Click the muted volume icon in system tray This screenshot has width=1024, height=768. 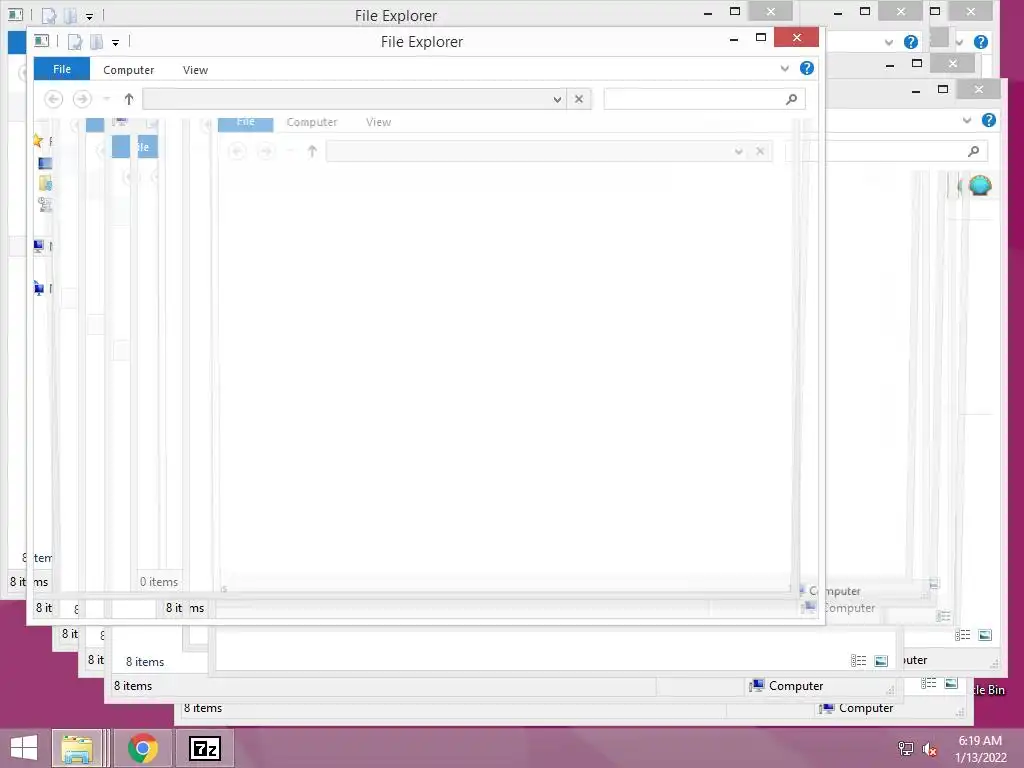930,749
